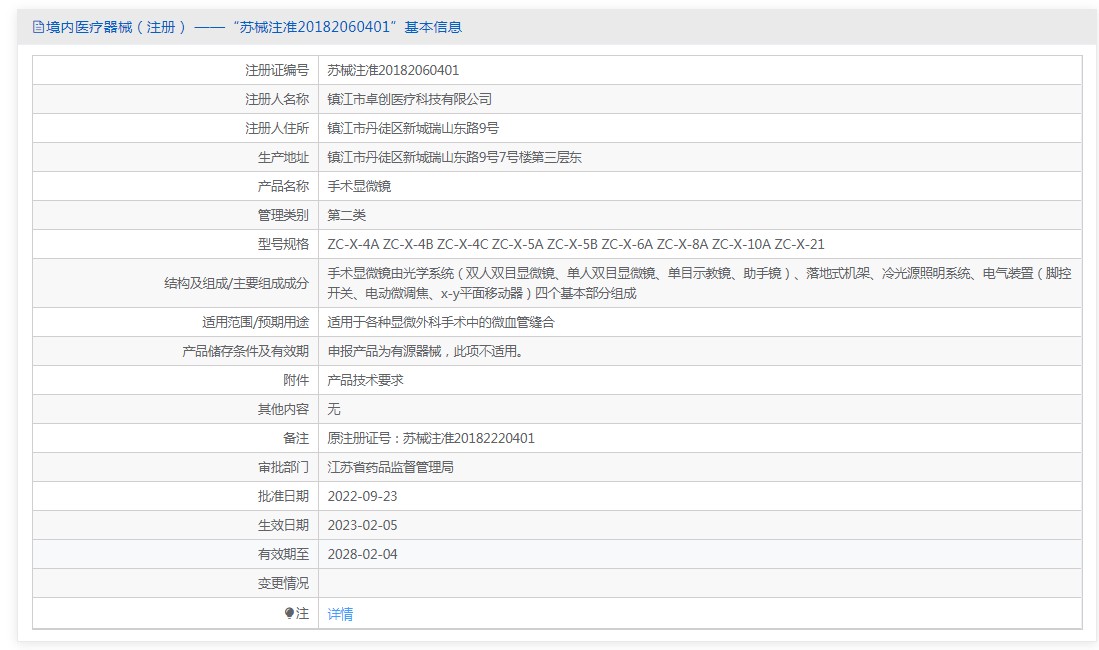Click the 生产地址 row label
Screen dimensions: 1099x650
pyautogui.click(x=283, y=158)
